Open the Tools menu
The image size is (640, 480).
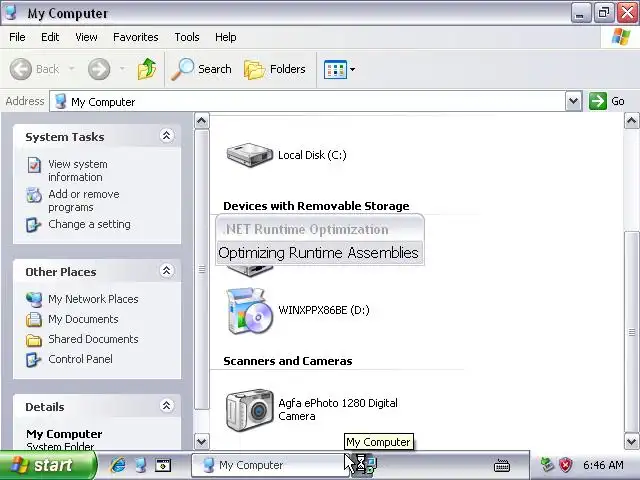pyautogui.click(x=187, y=37)
